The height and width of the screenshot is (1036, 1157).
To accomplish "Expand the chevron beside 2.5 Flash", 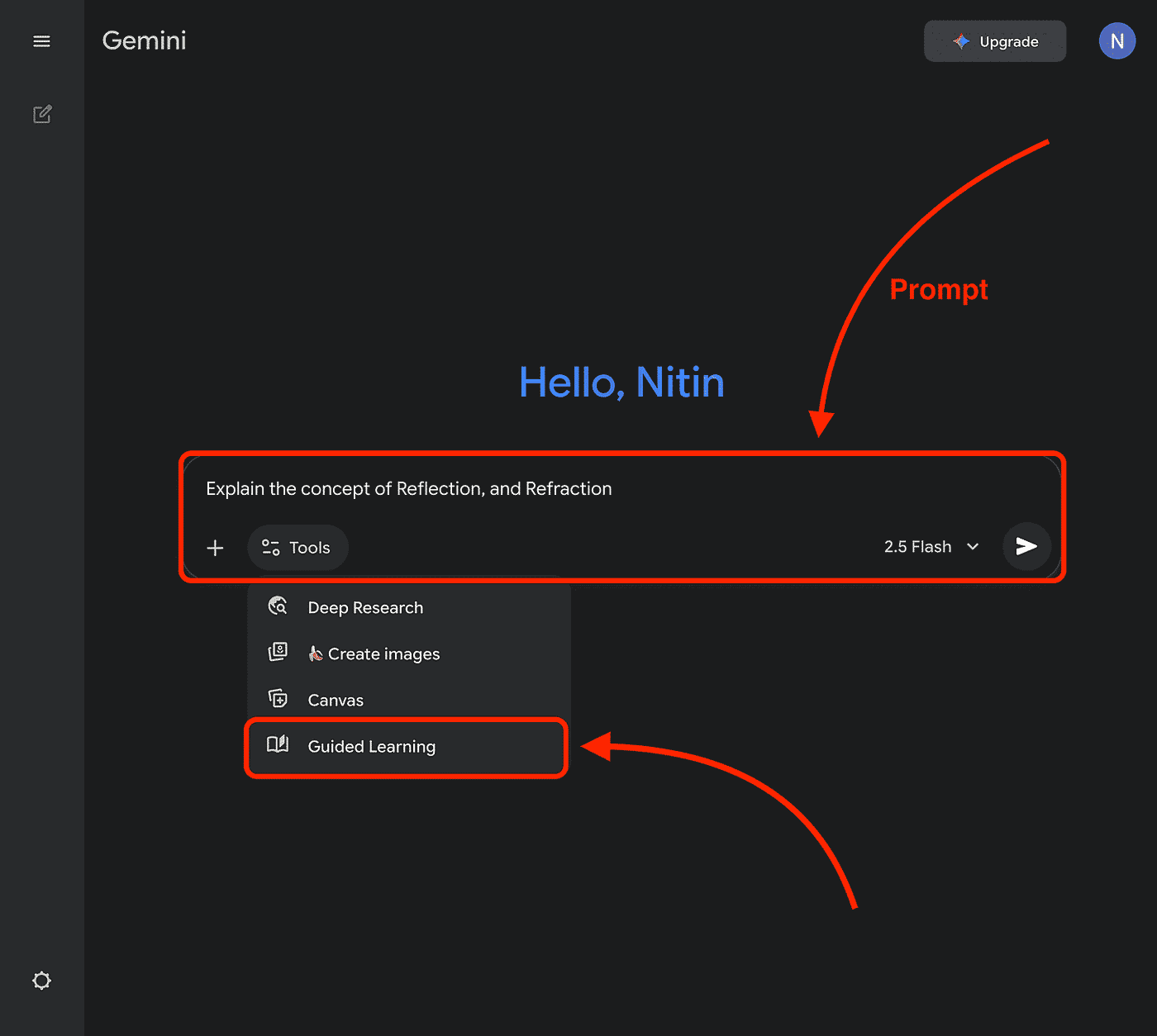I will (973, 547).
